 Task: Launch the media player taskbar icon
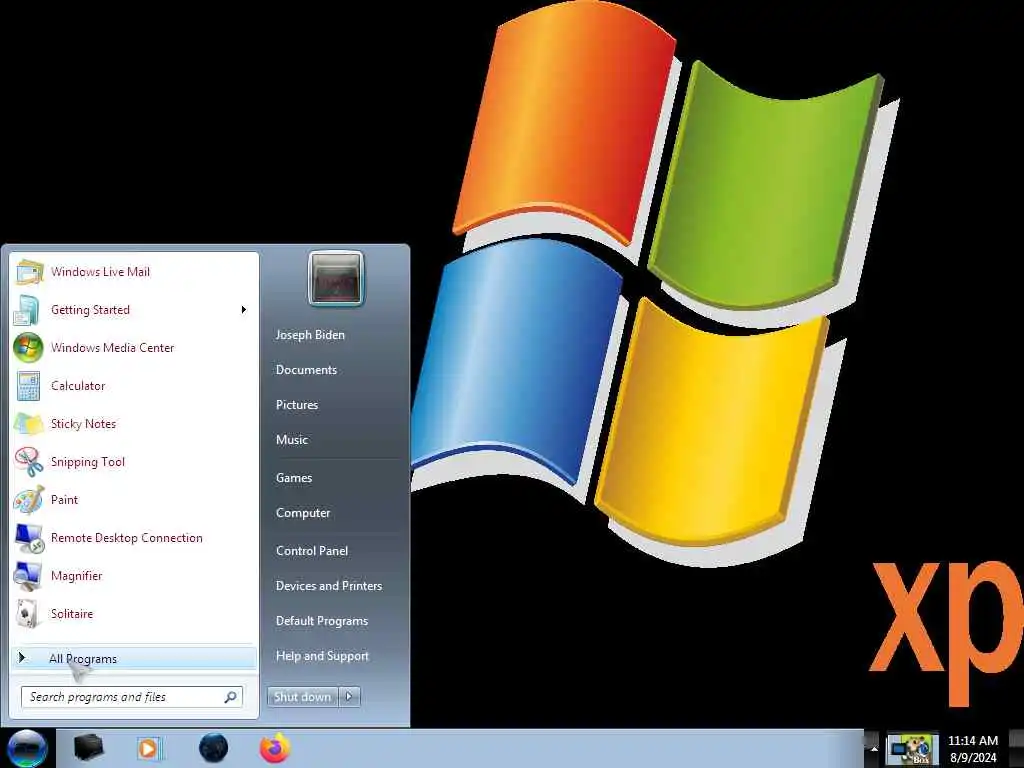click(149, 748)
